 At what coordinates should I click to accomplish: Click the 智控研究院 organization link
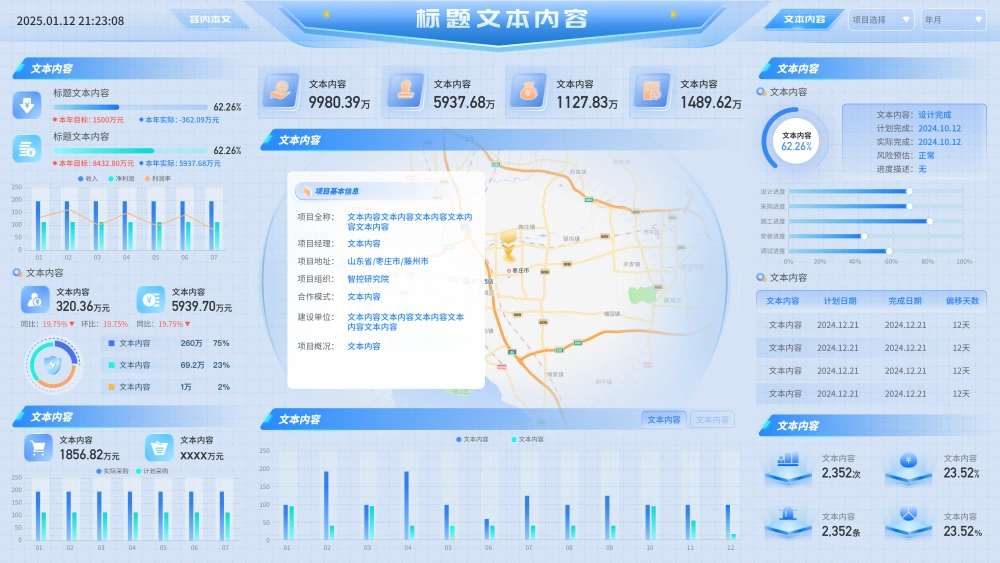coord(368,279)
